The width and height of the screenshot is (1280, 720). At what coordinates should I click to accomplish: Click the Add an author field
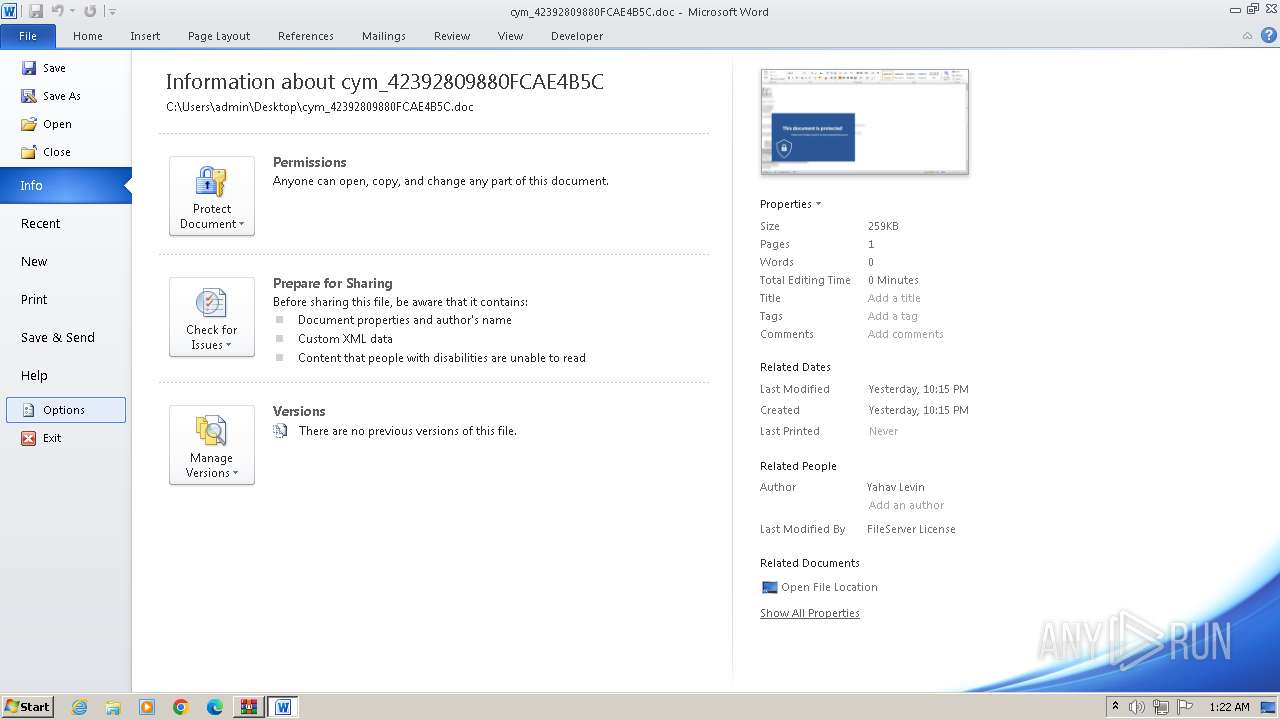[906, 505]
